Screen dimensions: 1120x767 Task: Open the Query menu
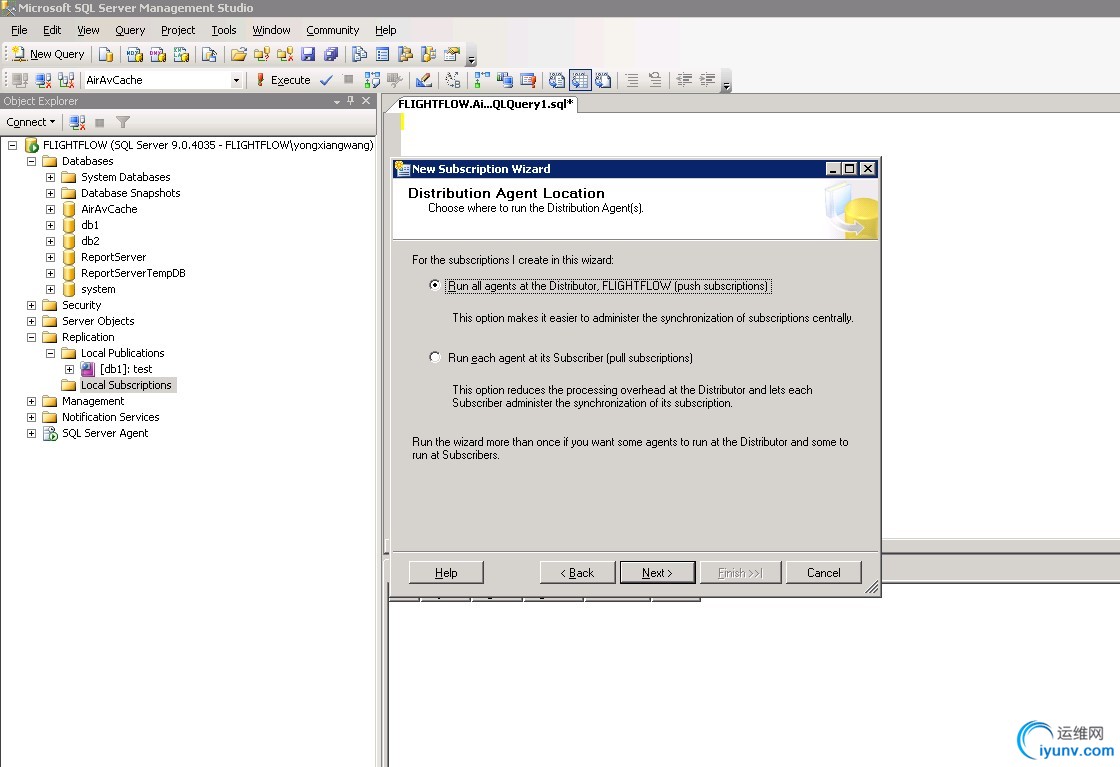click(x=130, y=30)
